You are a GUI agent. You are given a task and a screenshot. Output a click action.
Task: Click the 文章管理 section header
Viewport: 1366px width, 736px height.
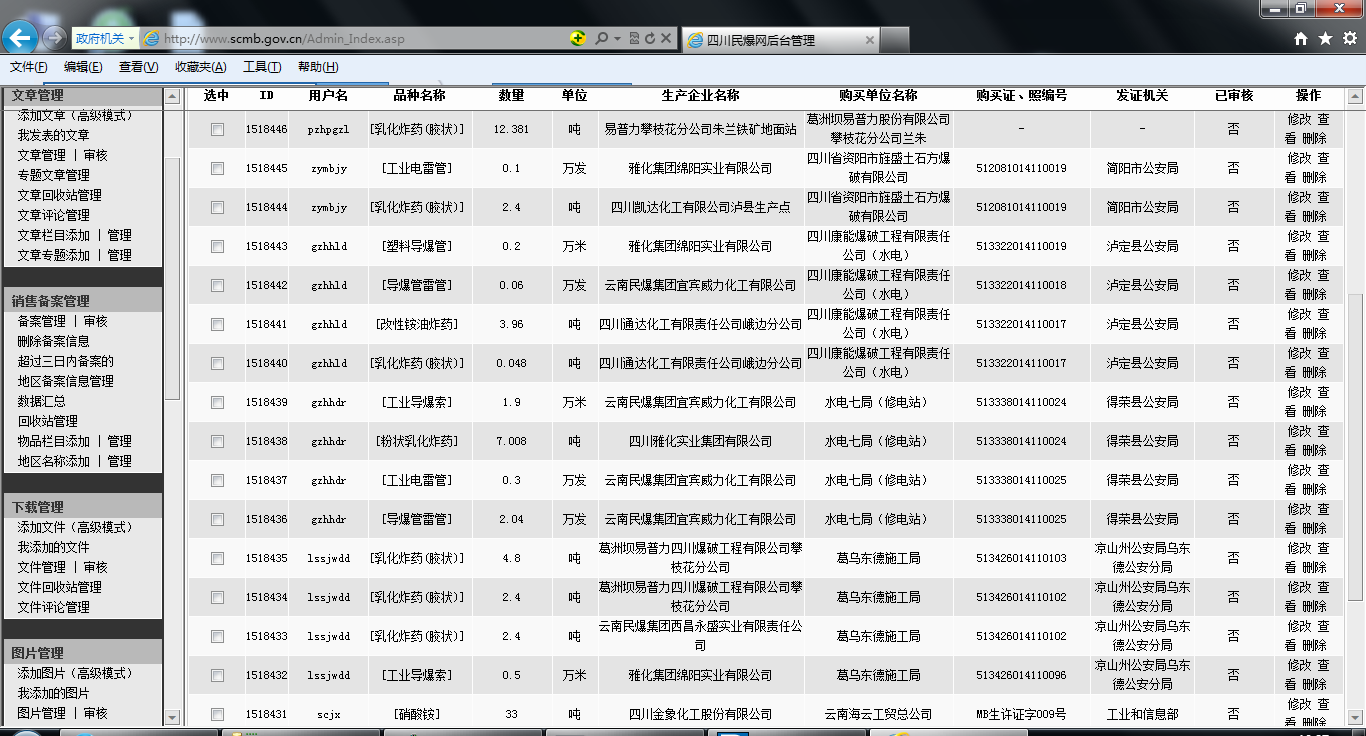tap(81, 95)
